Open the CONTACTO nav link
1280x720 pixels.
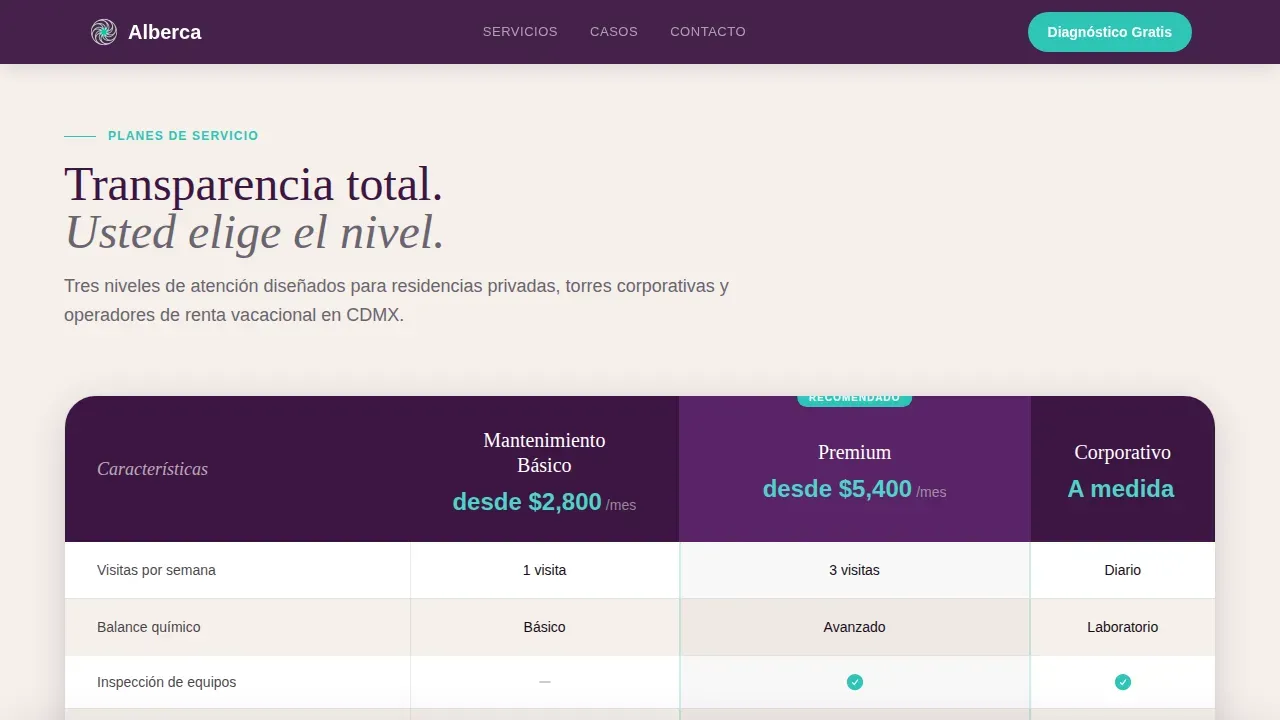point(708,32)
